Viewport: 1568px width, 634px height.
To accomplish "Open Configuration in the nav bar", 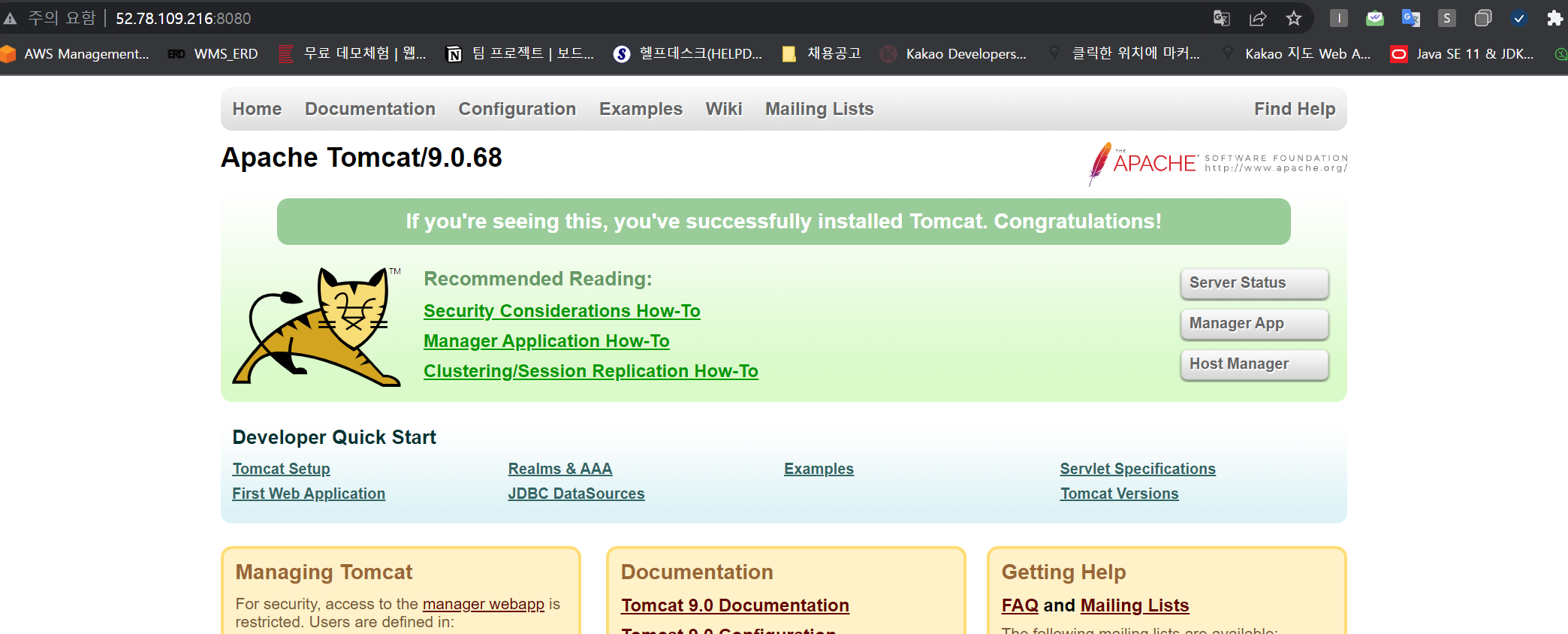I will [517, 109].
